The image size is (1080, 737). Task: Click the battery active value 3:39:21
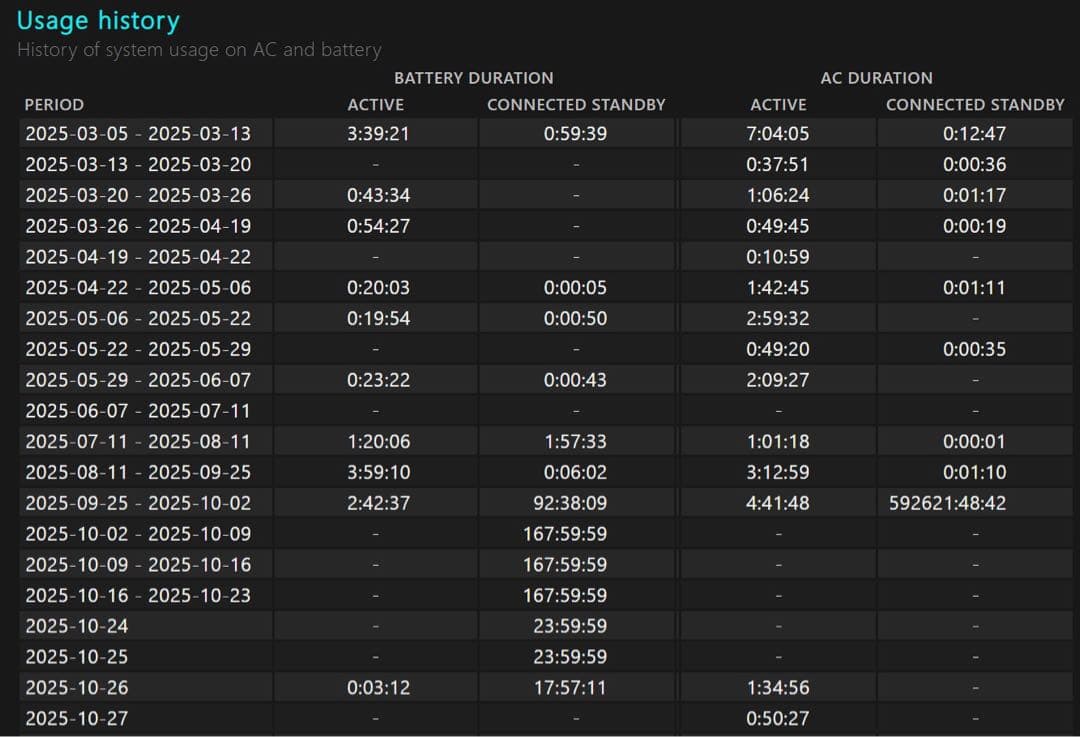pyautogui.click(x=378, y=134)
